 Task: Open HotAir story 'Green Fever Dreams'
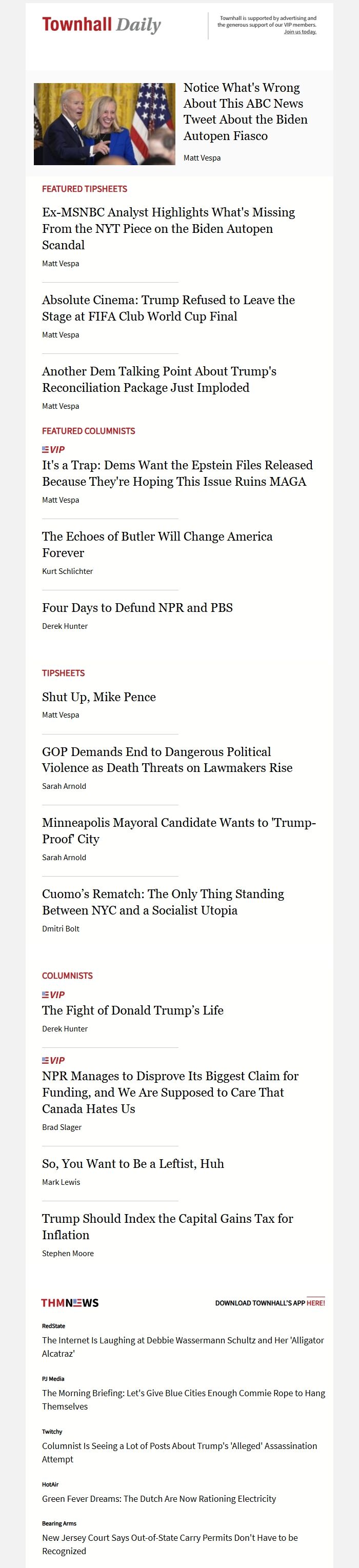(x=159, y=1498)
